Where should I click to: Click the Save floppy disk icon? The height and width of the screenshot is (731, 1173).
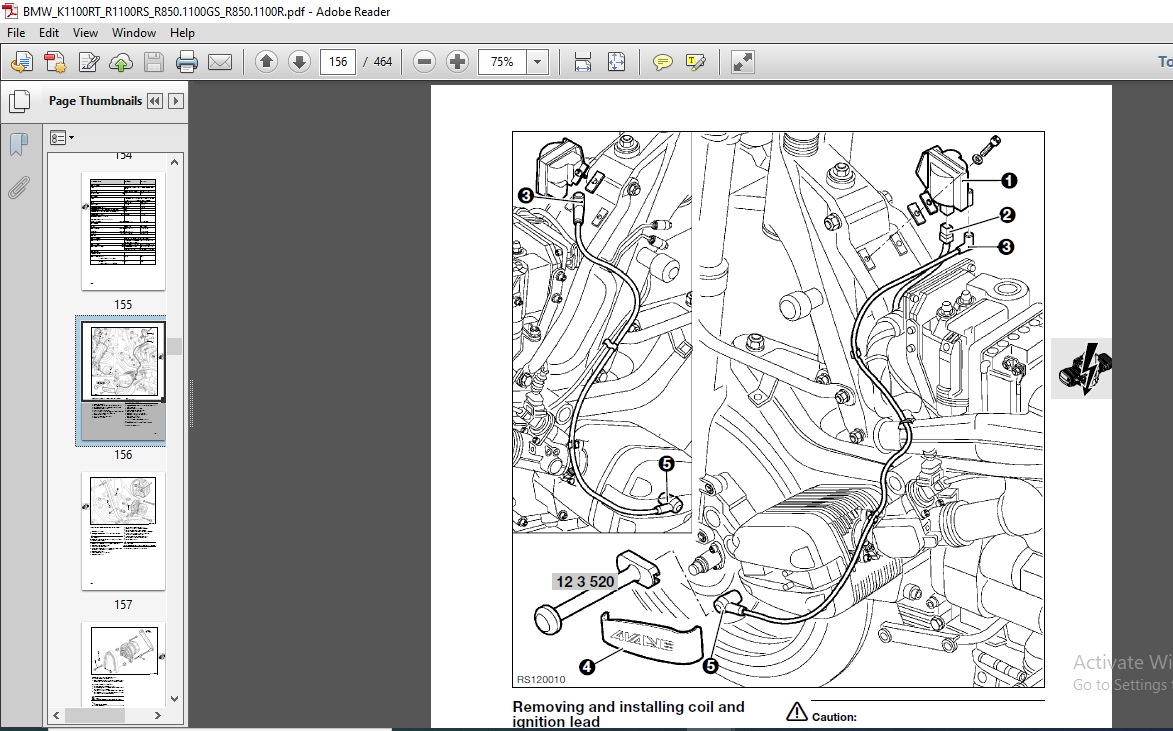154,62
